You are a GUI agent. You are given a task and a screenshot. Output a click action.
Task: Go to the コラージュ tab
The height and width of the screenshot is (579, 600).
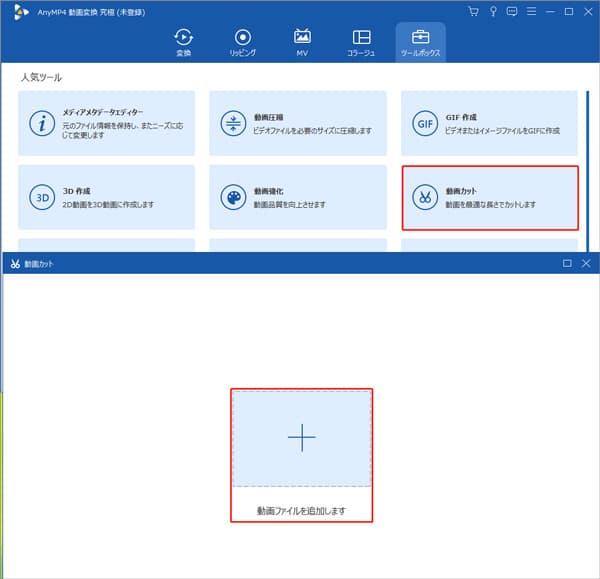click(x=361, y=42)
